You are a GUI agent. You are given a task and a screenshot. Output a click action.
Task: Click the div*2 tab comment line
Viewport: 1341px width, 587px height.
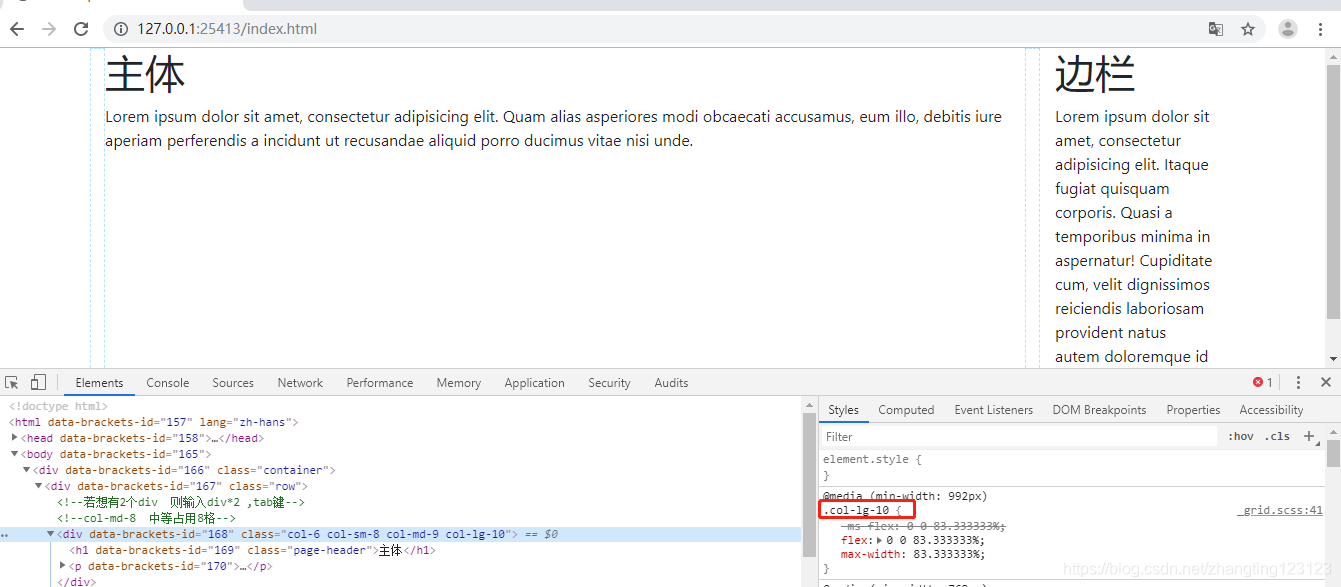181,502
